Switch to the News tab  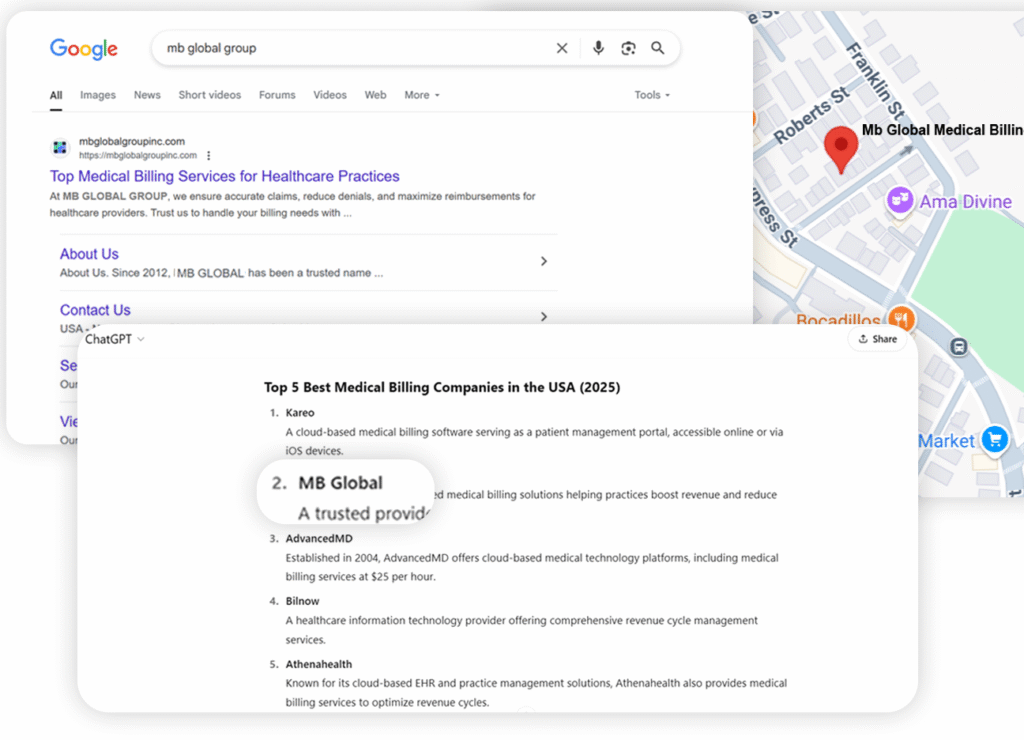(x=147, y=95)
